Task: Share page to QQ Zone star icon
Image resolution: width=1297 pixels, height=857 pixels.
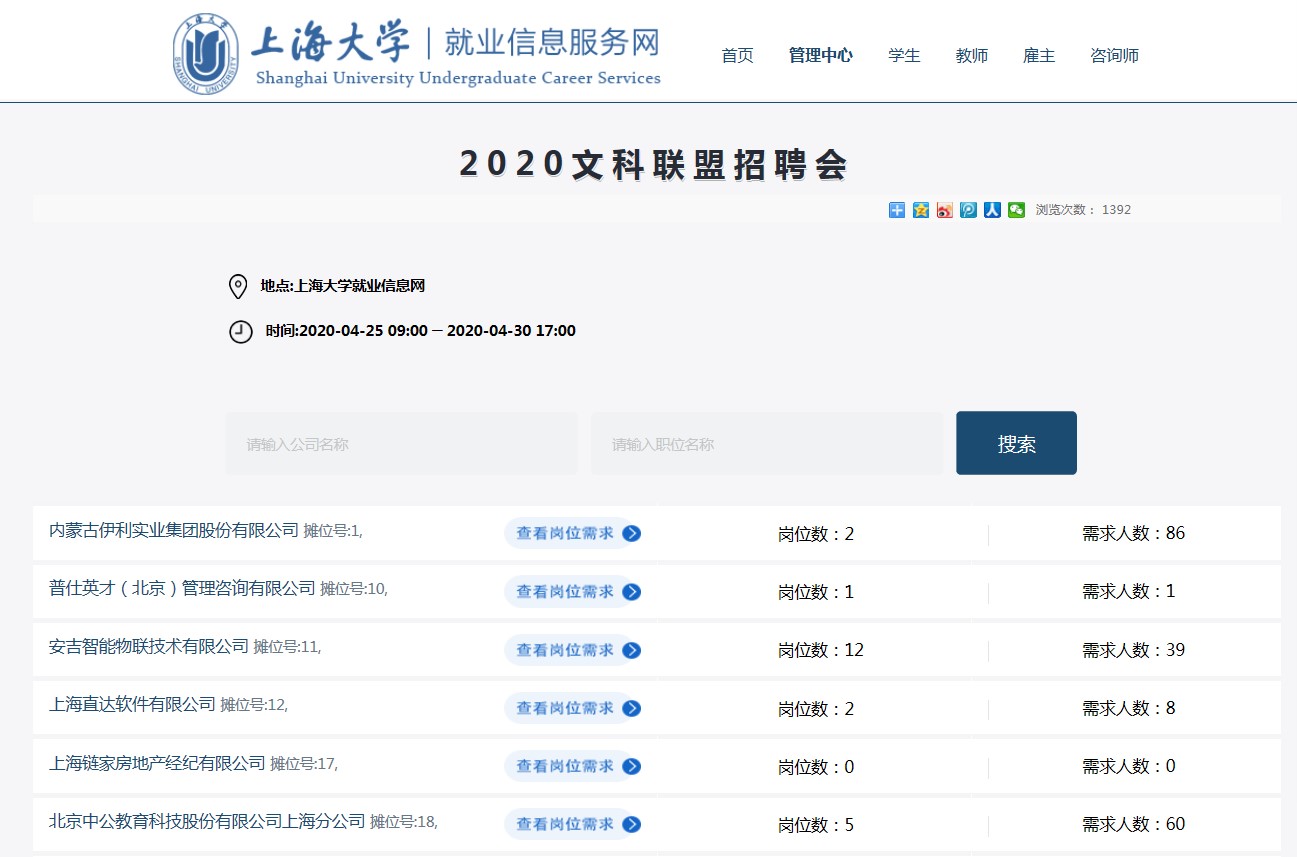Action: pos(921,210)
